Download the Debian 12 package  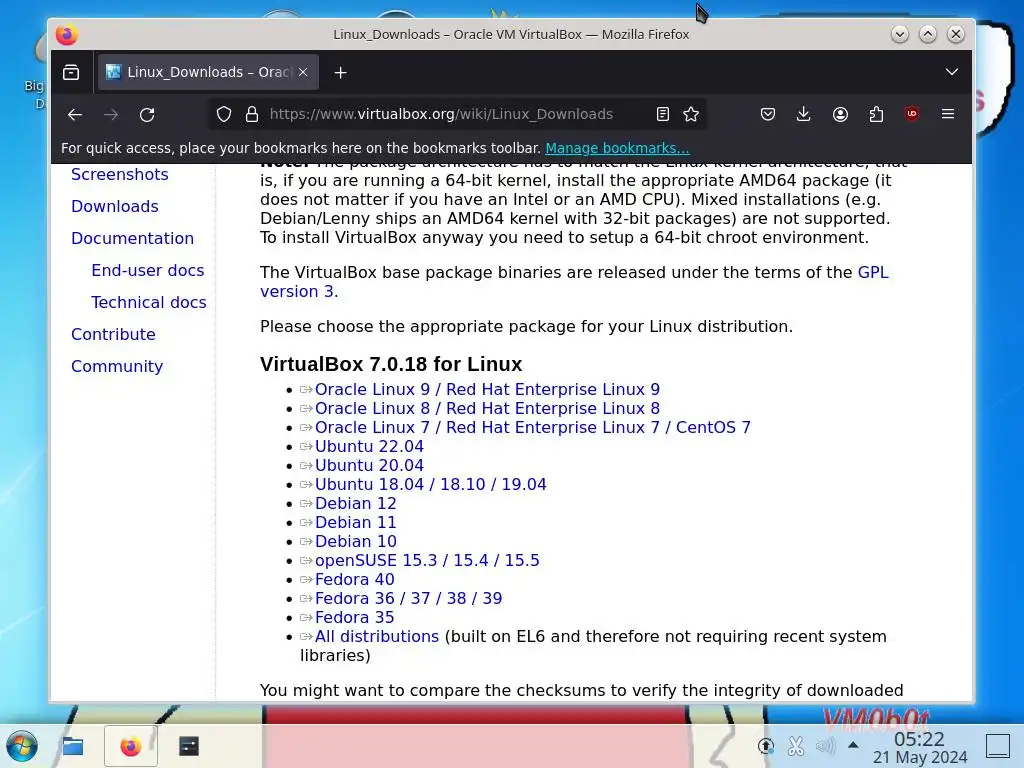(x=355, y=503)
